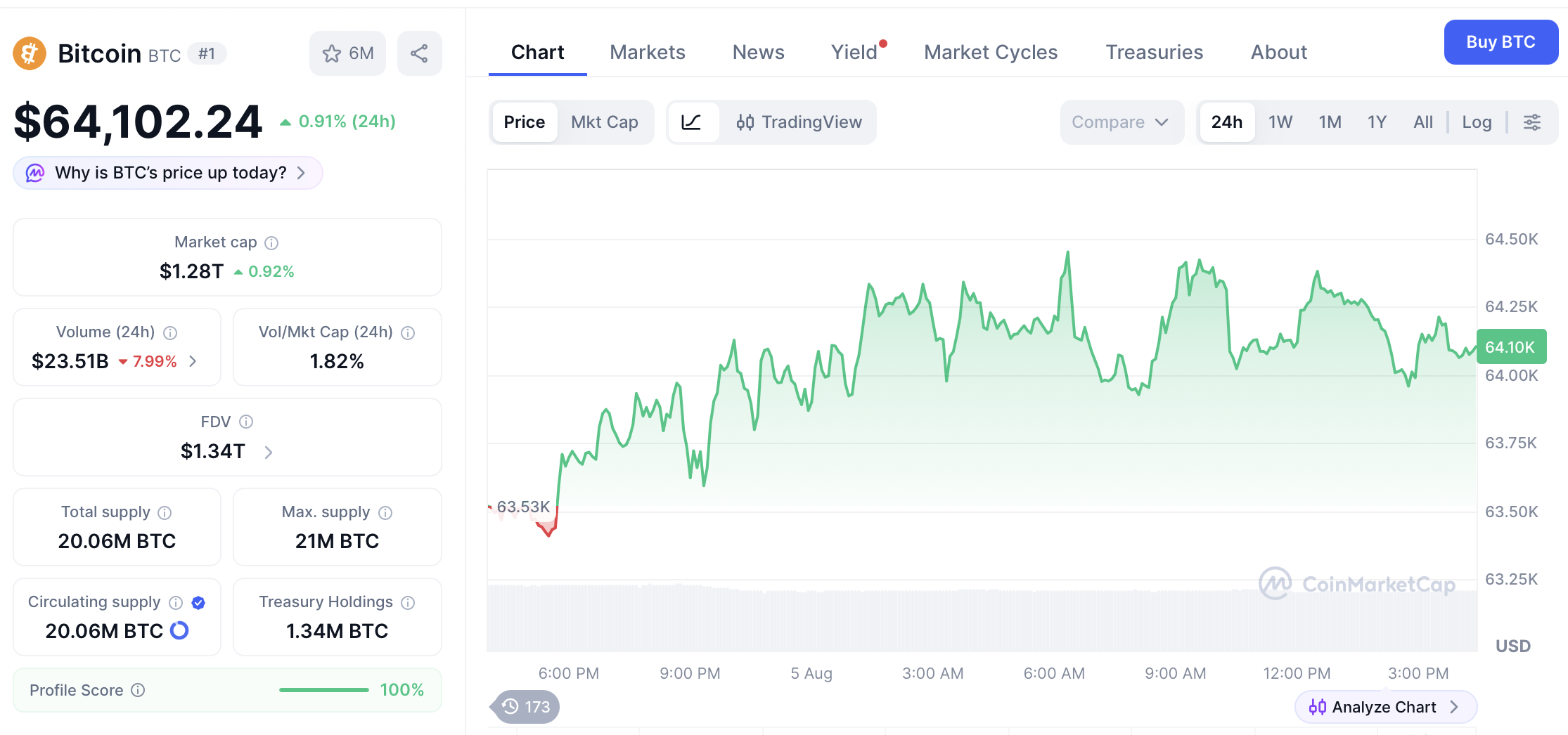Click the Treasury Holdings info icon
The width and height of the screenshot is (1568, 735).
pos(408,603)
